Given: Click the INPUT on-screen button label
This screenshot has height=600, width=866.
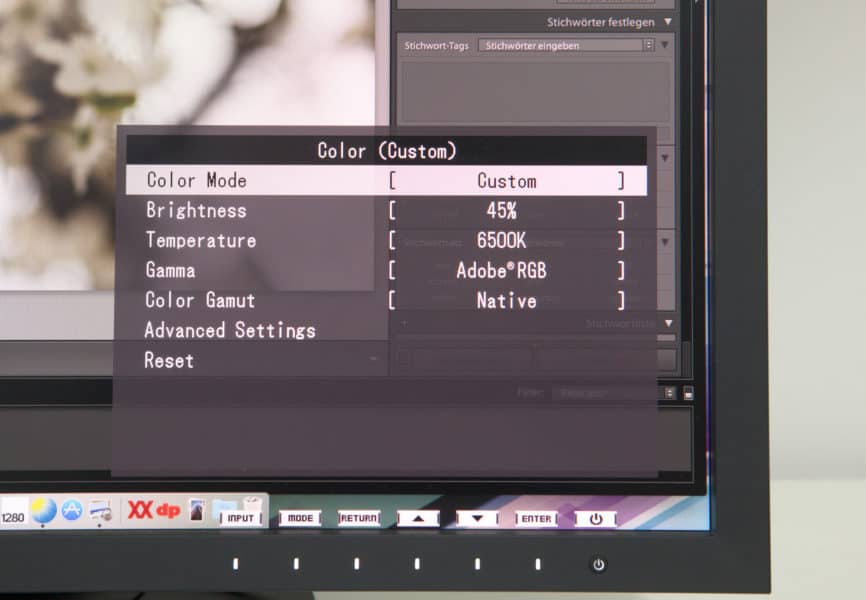Looking at the screenshot, I should 241,518.
